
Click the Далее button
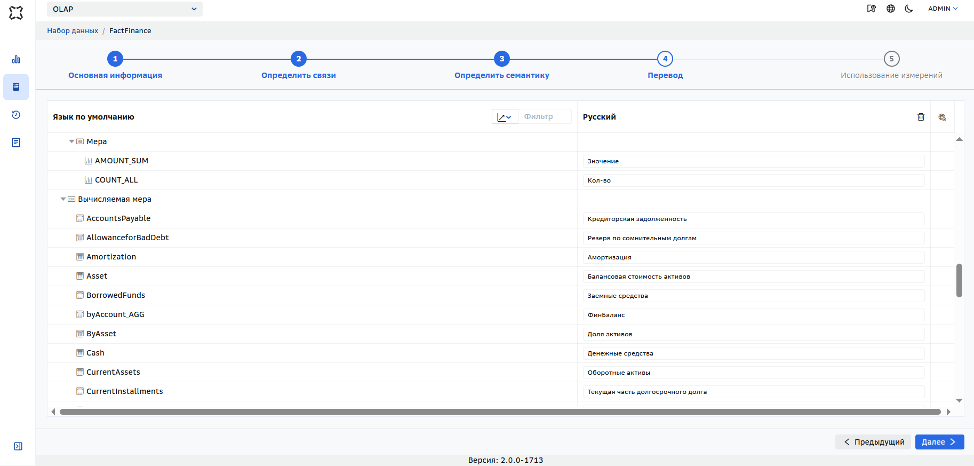tap(939, 442)
